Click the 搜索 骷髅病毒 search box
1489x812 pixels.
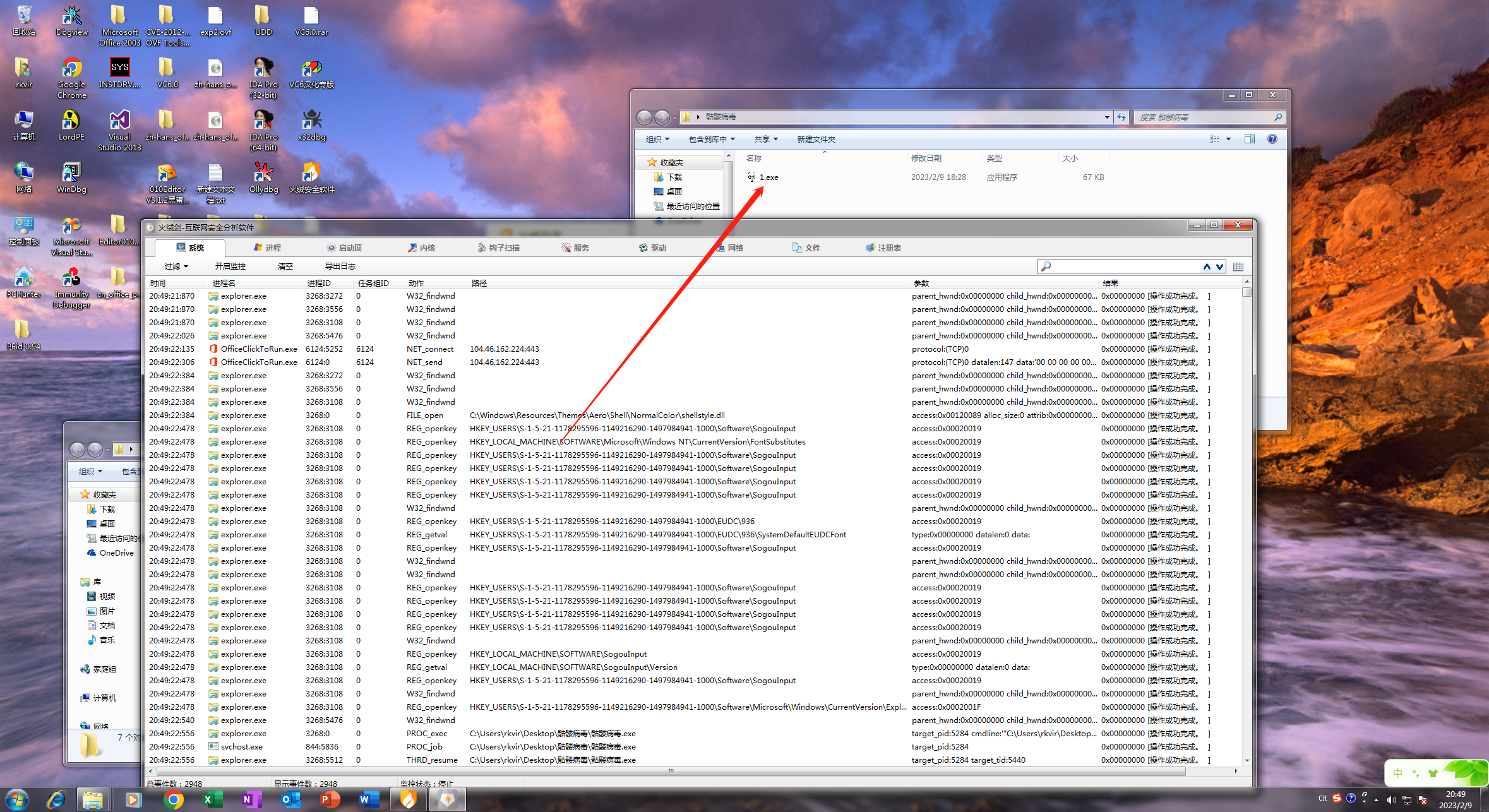coord(1209,117)
